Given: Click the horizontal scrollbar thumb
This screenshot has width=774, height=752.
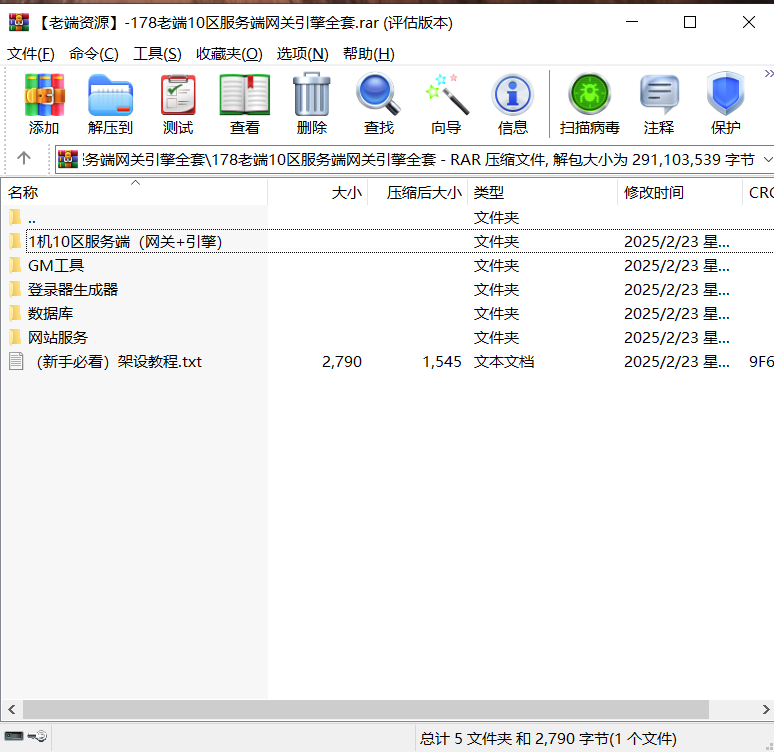Looking at the screenshot, I should point(366,710).
